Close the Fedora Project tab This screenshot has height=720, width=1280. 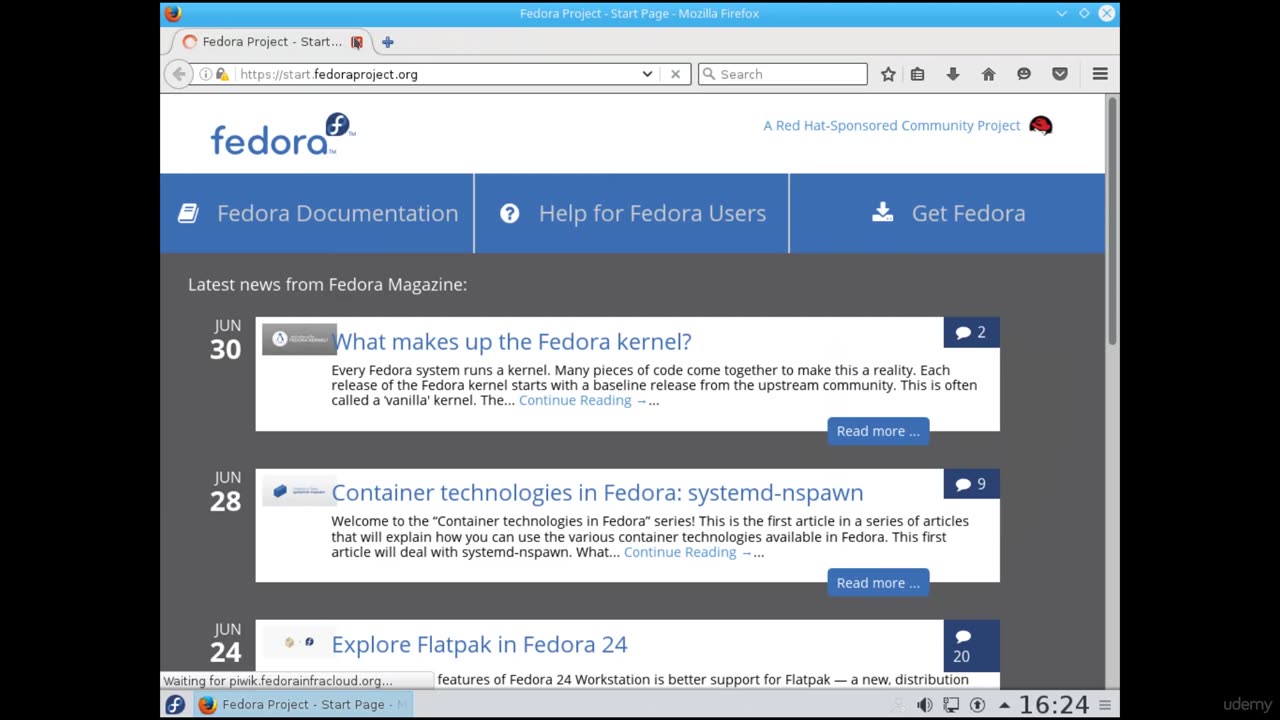pyautogui.click(x=356, y=42)
